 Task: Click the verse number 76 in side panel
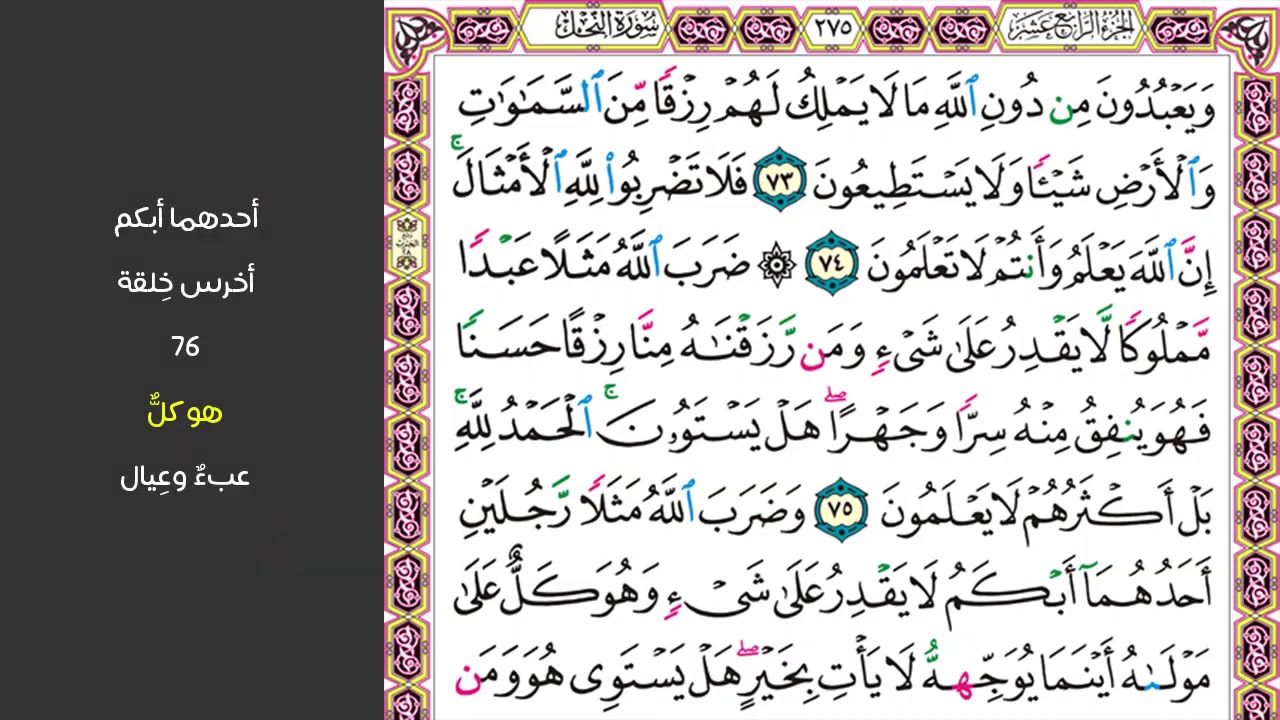coord(186,347)
